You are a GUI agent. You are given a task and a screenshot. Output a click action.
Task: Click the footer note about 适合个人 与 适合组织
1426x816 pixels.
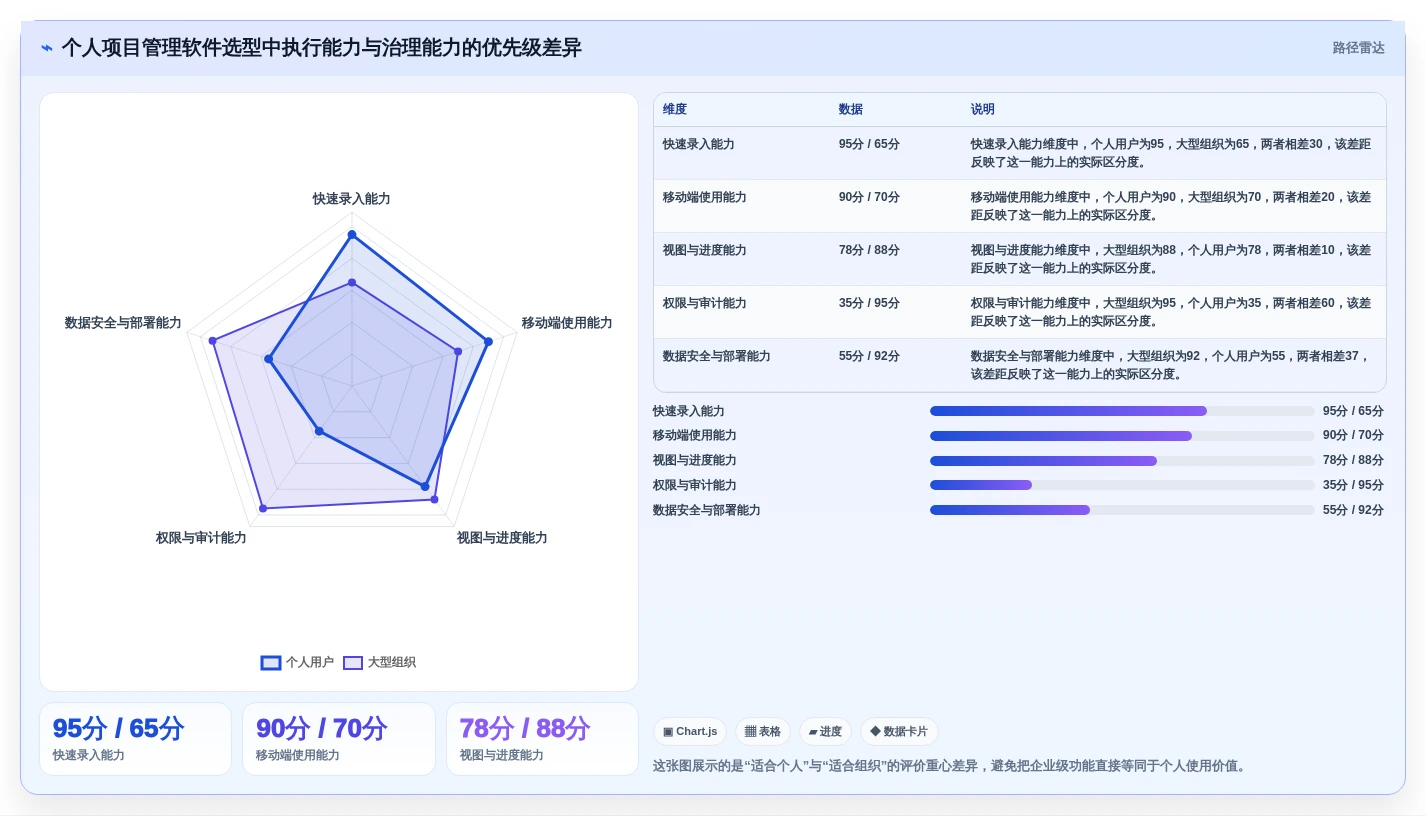(951, 766)
